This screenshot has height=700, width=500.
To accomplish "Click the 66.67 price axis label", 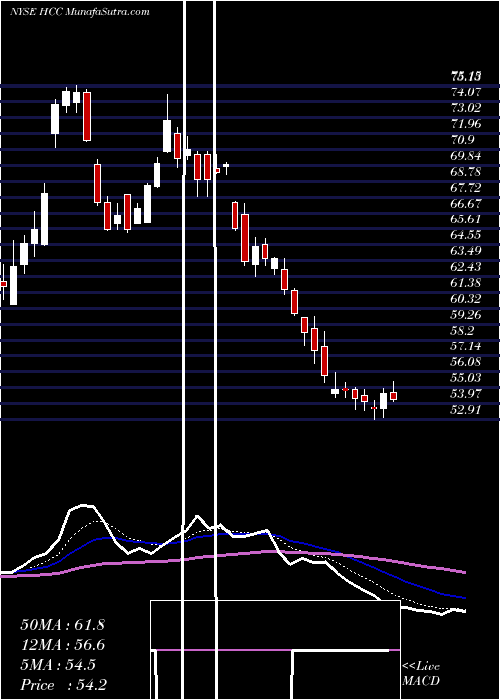I will [466, 204].
